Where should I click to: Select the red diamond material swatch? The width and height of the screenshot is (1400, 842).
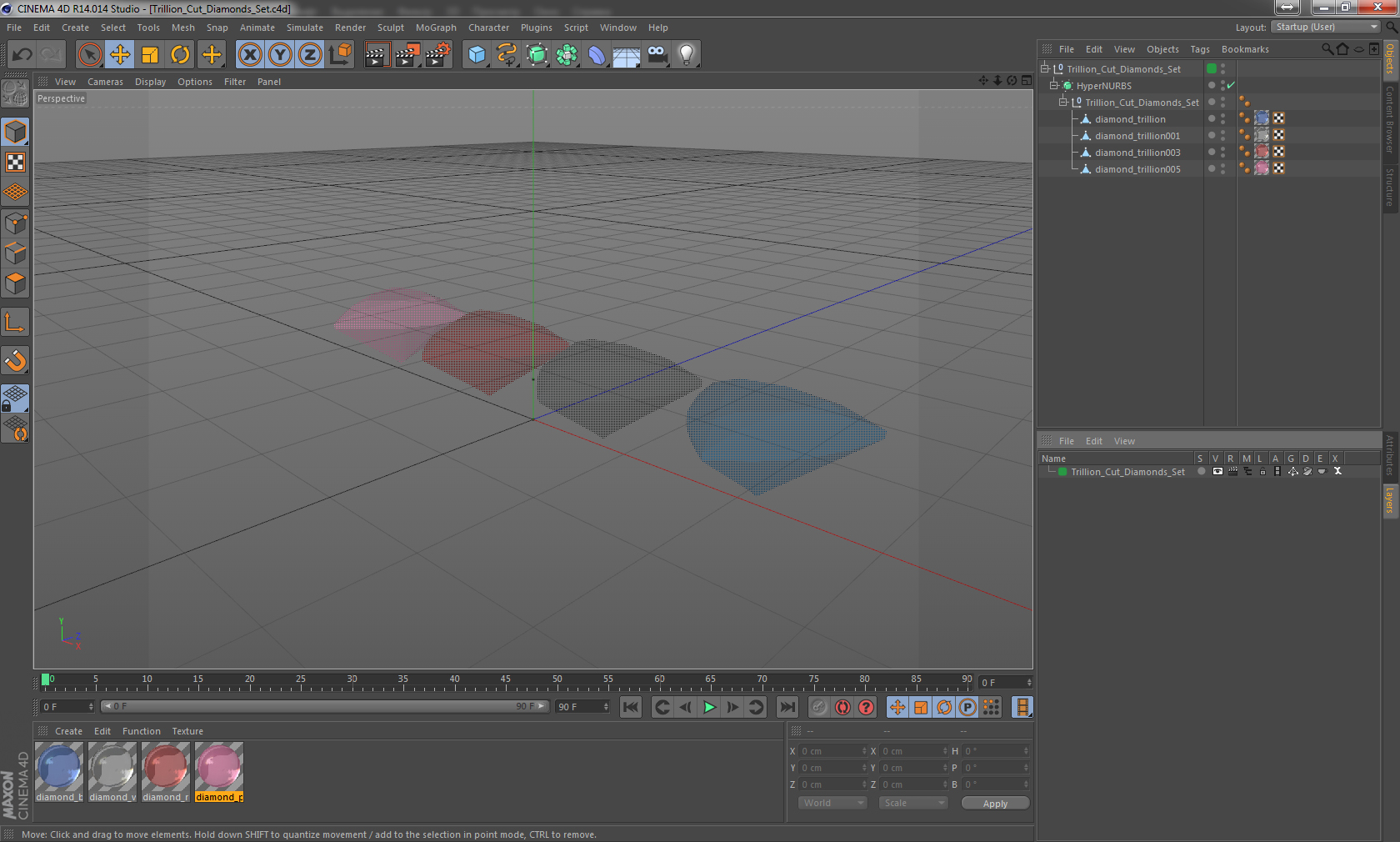point(166,772)
